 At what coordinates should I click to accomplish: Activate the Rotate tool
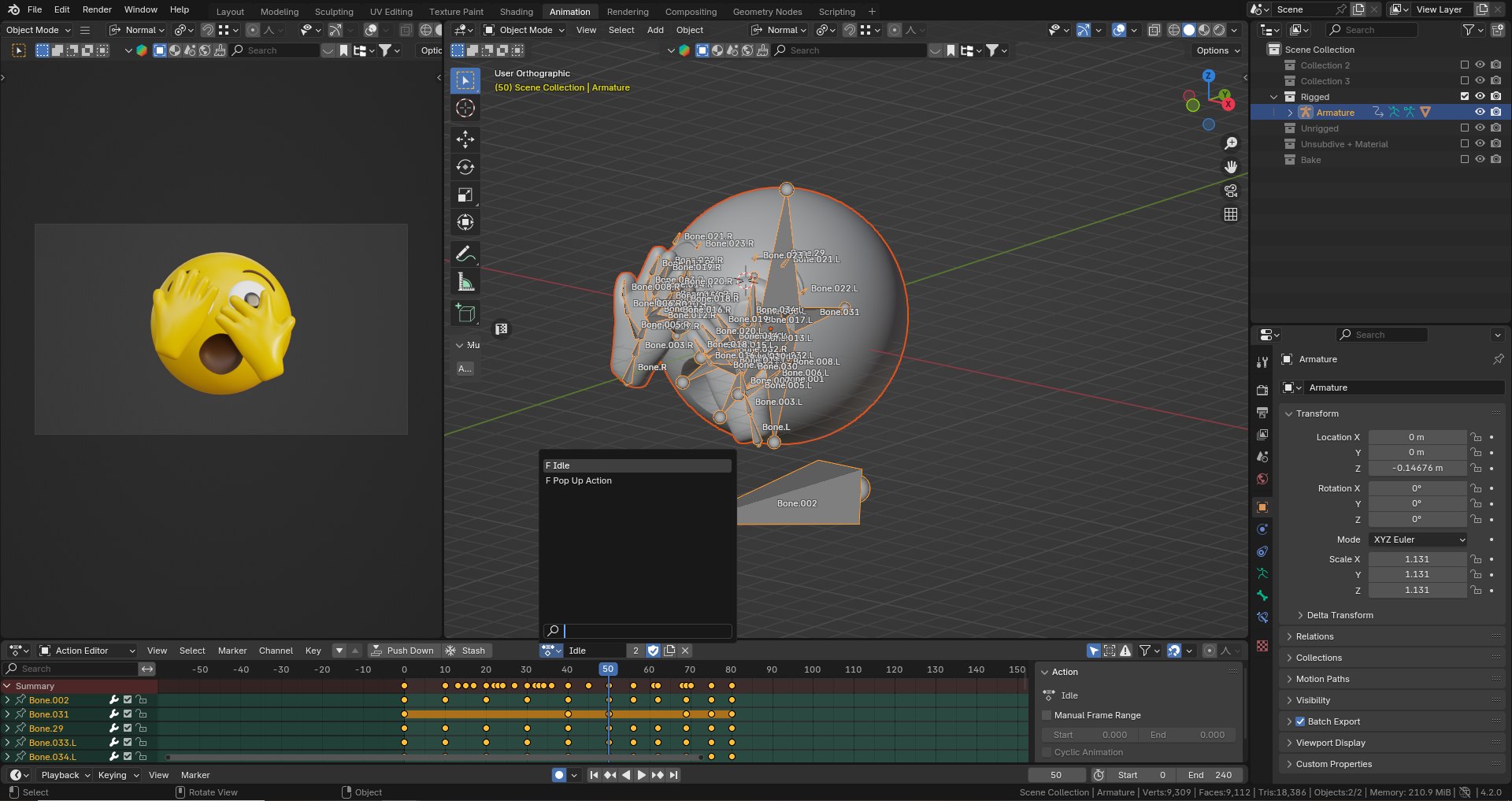click(x=465, y=167)
